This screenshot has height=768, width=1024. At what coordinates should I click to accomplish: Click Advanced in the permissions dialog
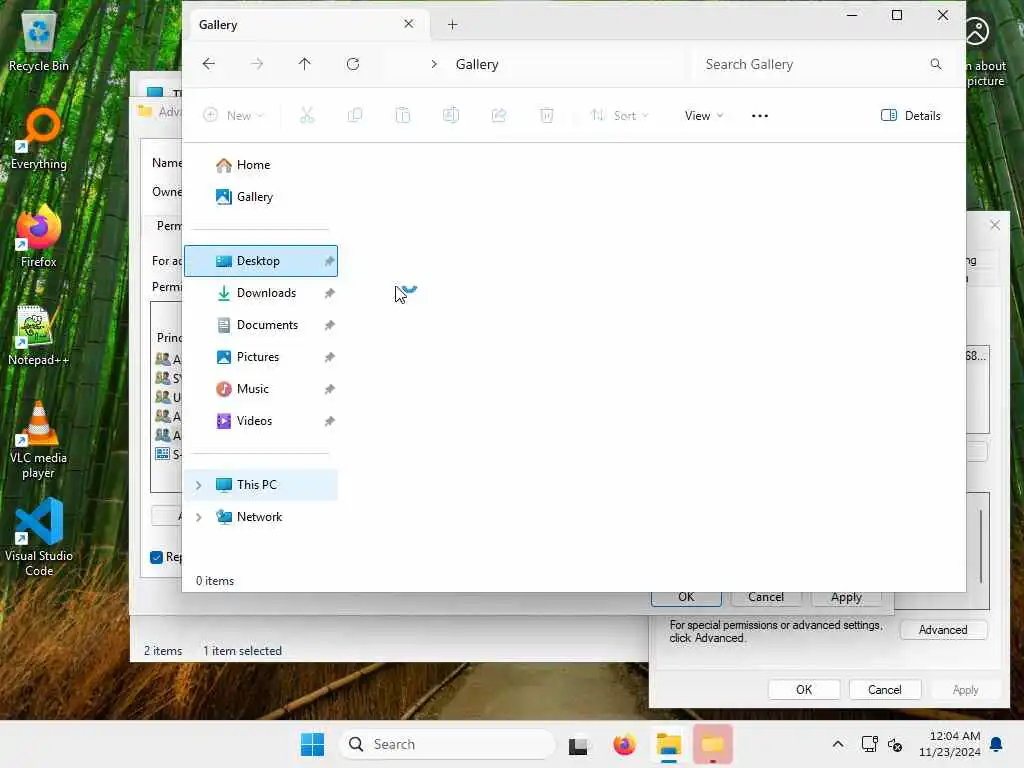[943, 630]
